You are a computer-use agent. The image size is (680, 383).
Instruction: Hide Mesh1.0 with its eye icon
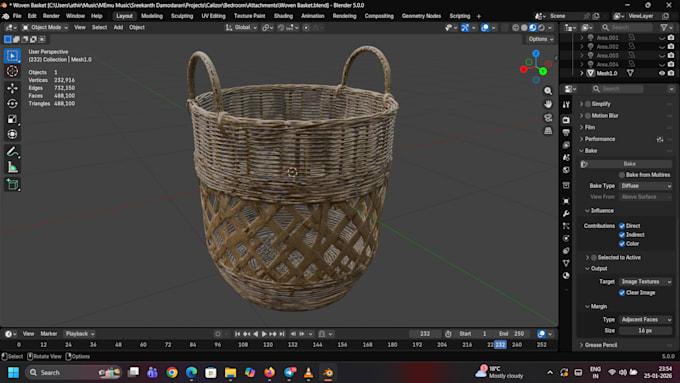point(662,73)
